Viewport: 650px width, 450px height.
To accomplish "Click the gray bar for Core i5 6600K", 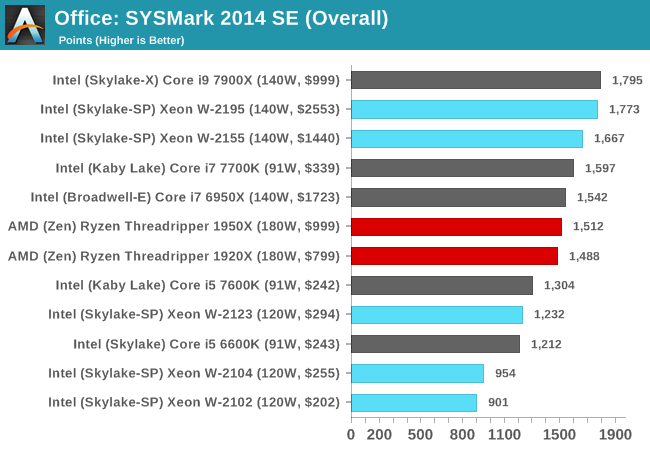I will pos(436,344).
